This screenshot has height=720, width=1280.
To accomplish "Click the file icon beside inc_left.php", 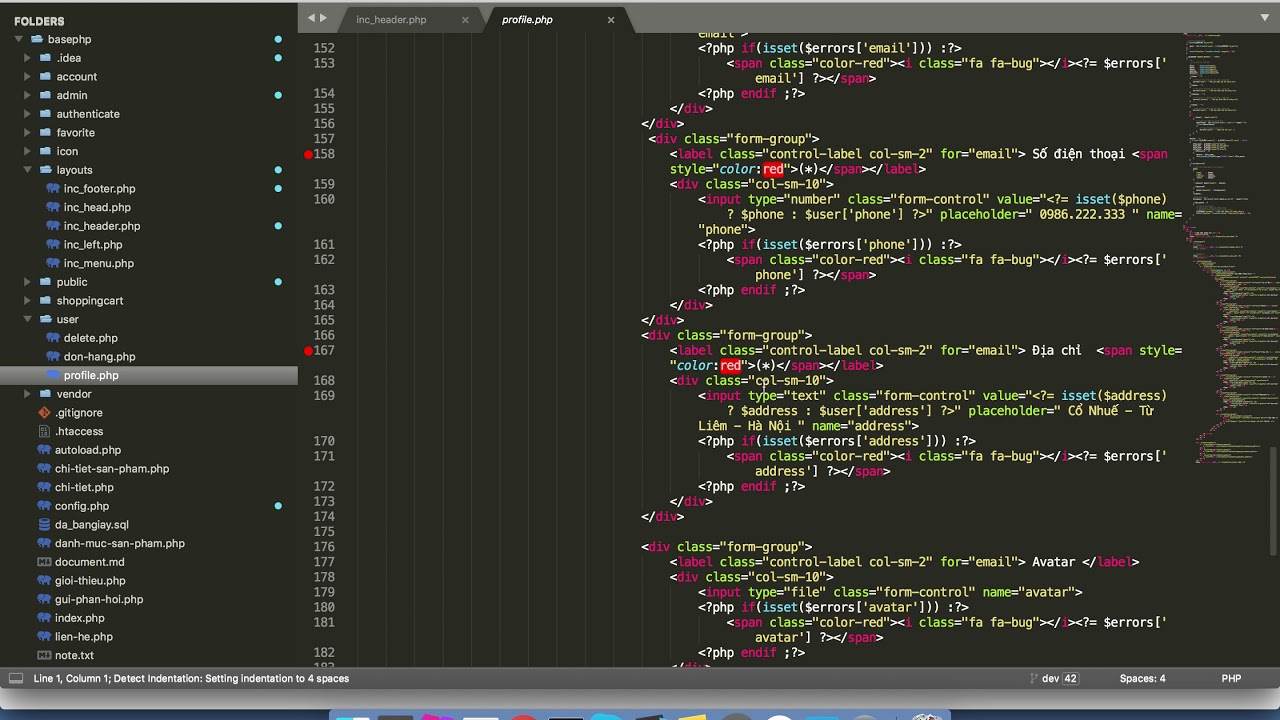I will (x=55, y=245).
